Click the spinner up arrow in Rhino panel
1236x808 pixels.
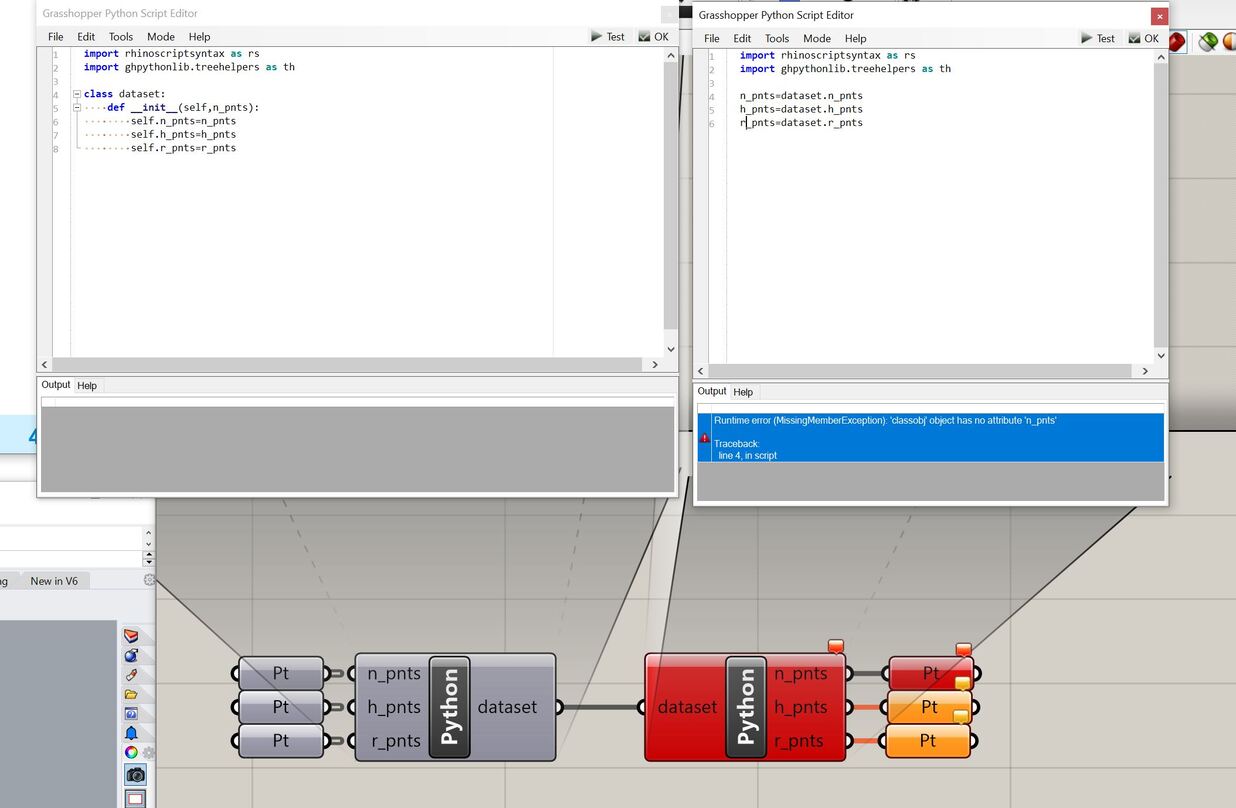click(x=149, y=554)
